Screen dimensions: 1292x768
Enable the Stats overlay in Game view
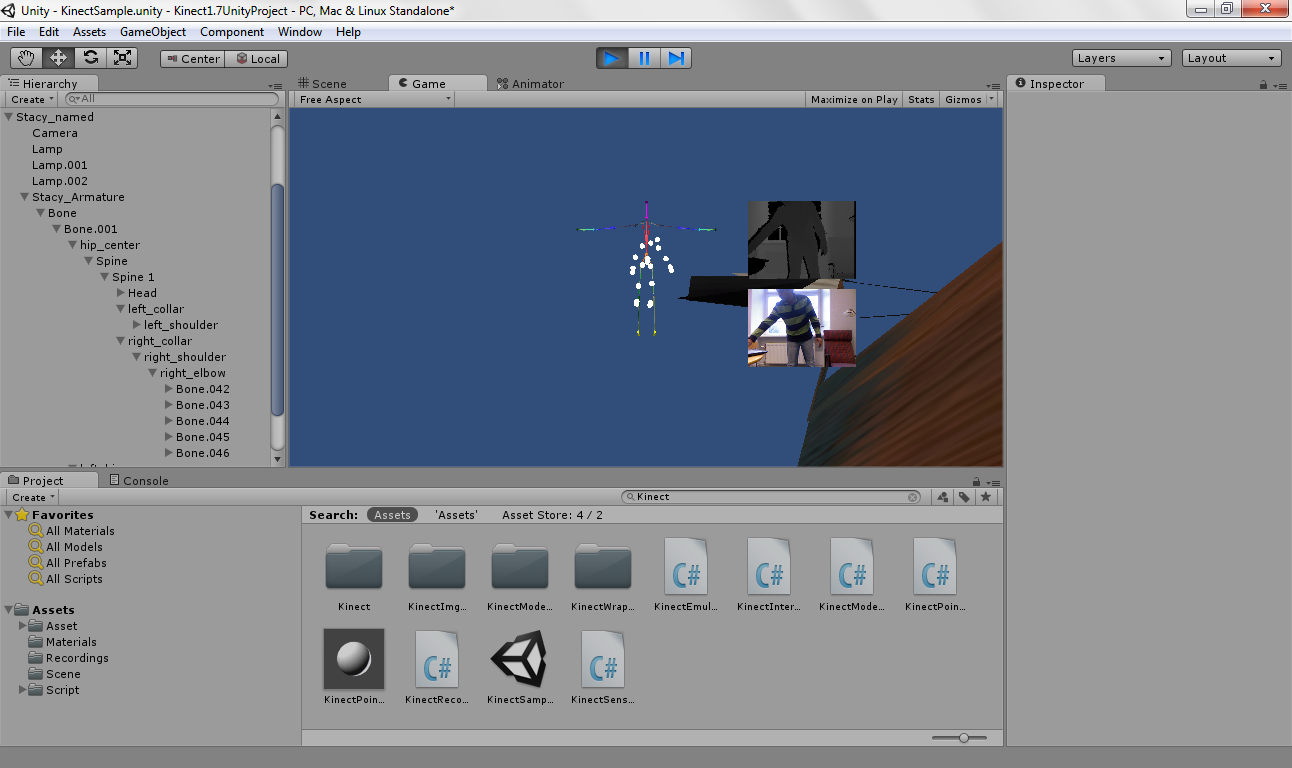tap(920, 99)
